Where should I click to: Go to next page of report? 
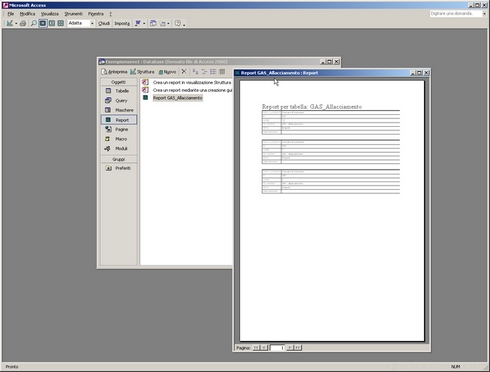(x=290, y=348)
